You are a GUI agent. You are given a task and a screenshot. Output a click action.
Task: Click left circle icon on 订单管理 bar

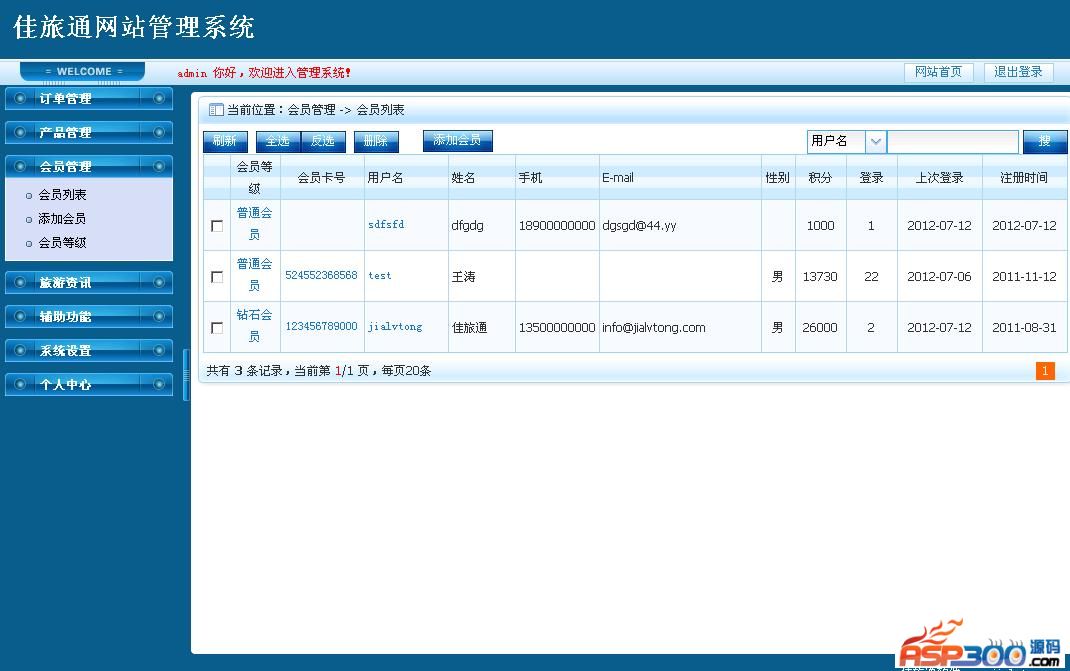pyautogui.click(x=20, y=98)
